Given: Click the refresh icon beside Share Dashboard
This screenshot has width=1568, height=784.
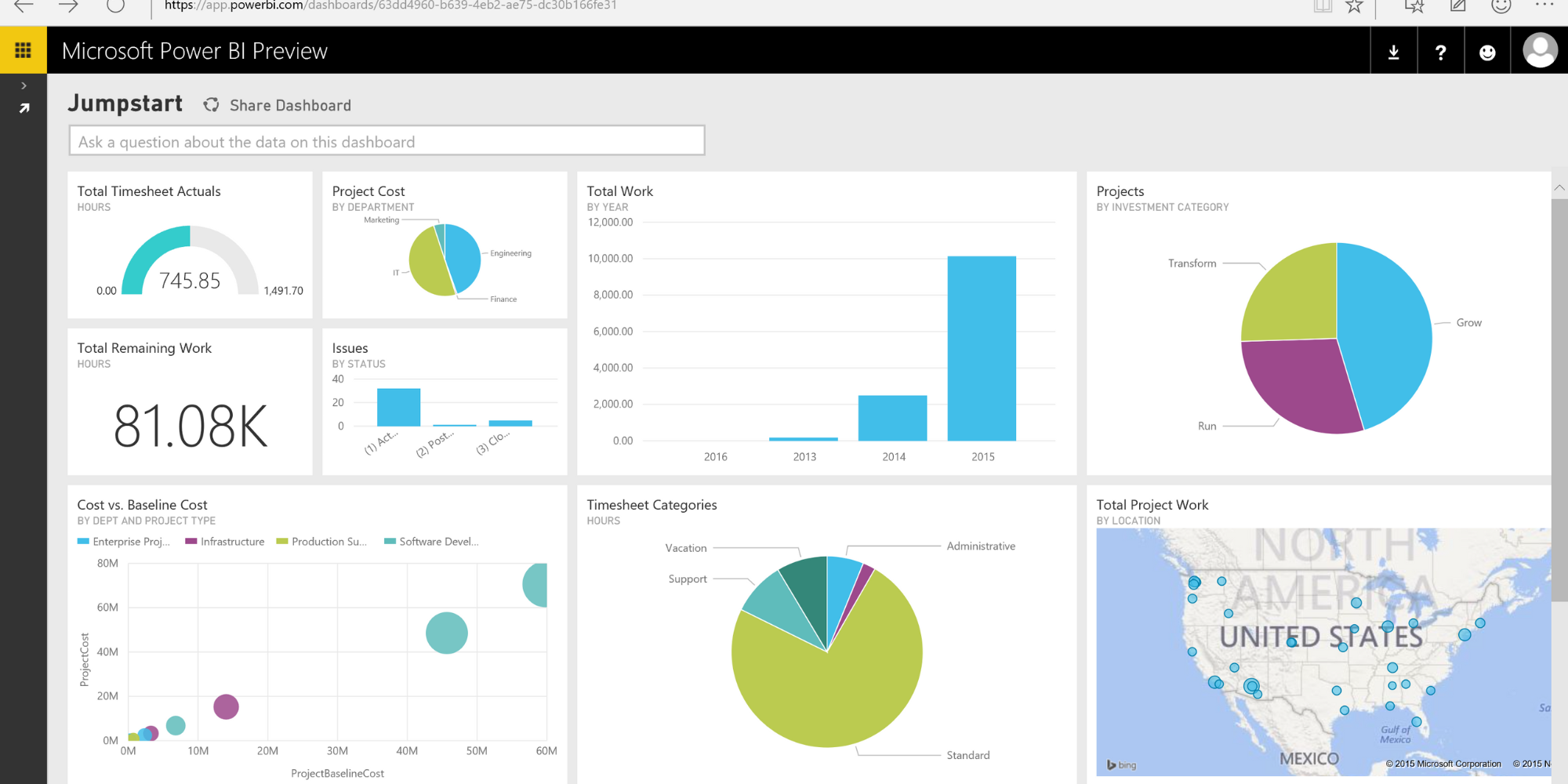Looking at the screenshot, I should click(x=210, y=103).
